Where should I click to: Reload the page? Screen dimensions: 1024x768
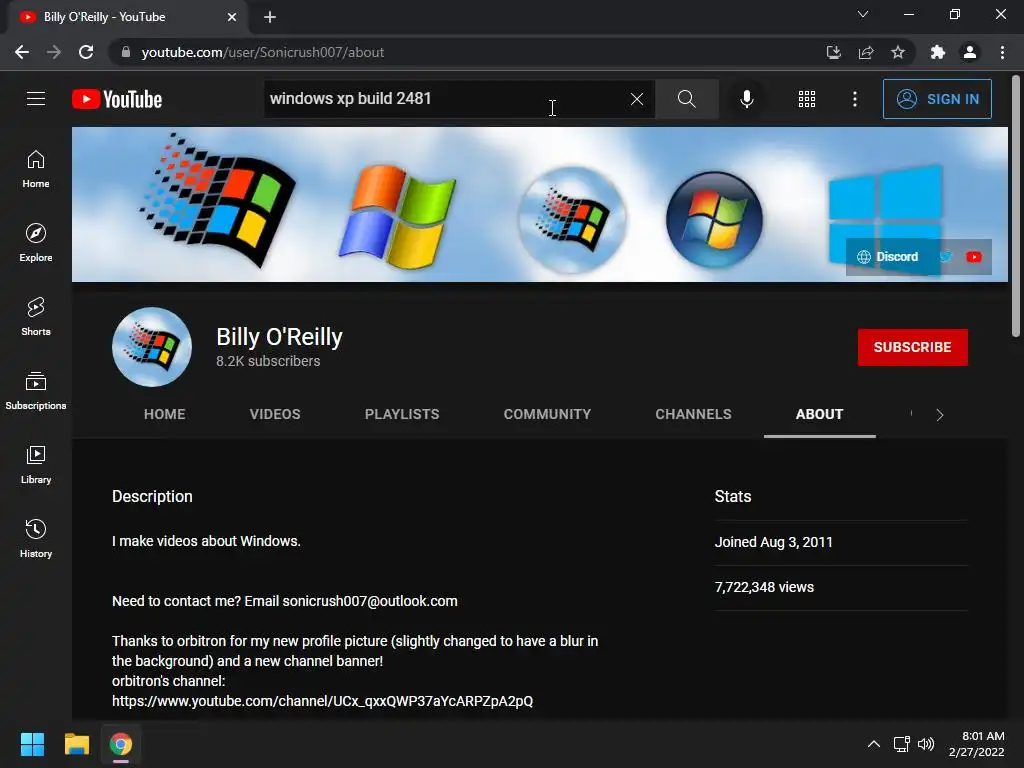[86, 52]
